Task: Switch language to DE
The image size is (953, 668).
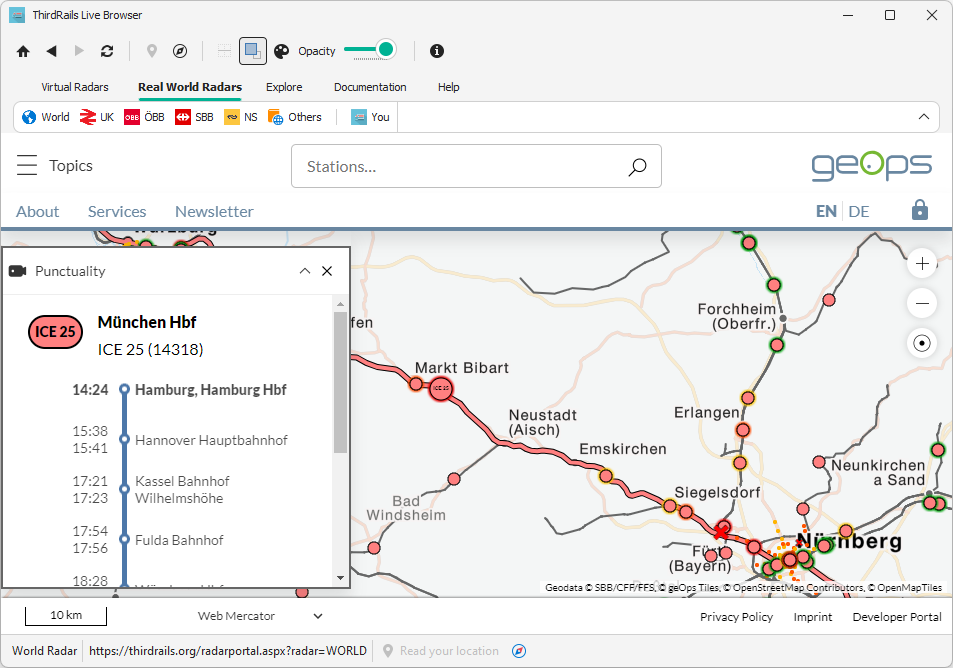Action: click(x=859, y=212)
